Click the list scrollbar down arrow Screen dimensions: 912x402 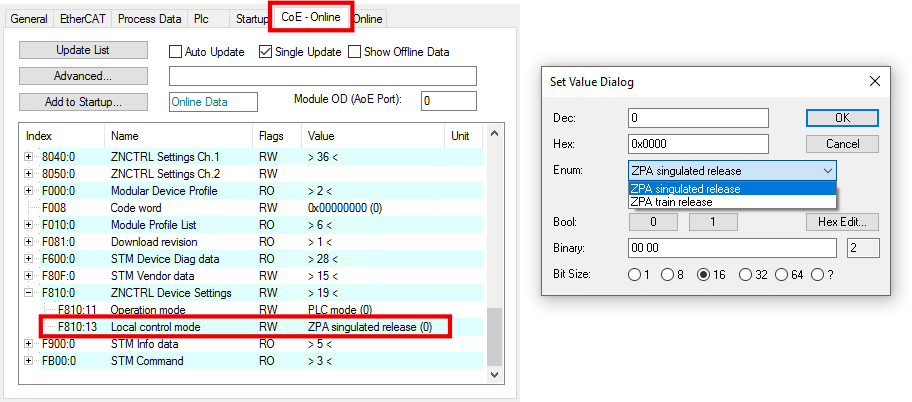pyautogui.click(x=494, y=376)
